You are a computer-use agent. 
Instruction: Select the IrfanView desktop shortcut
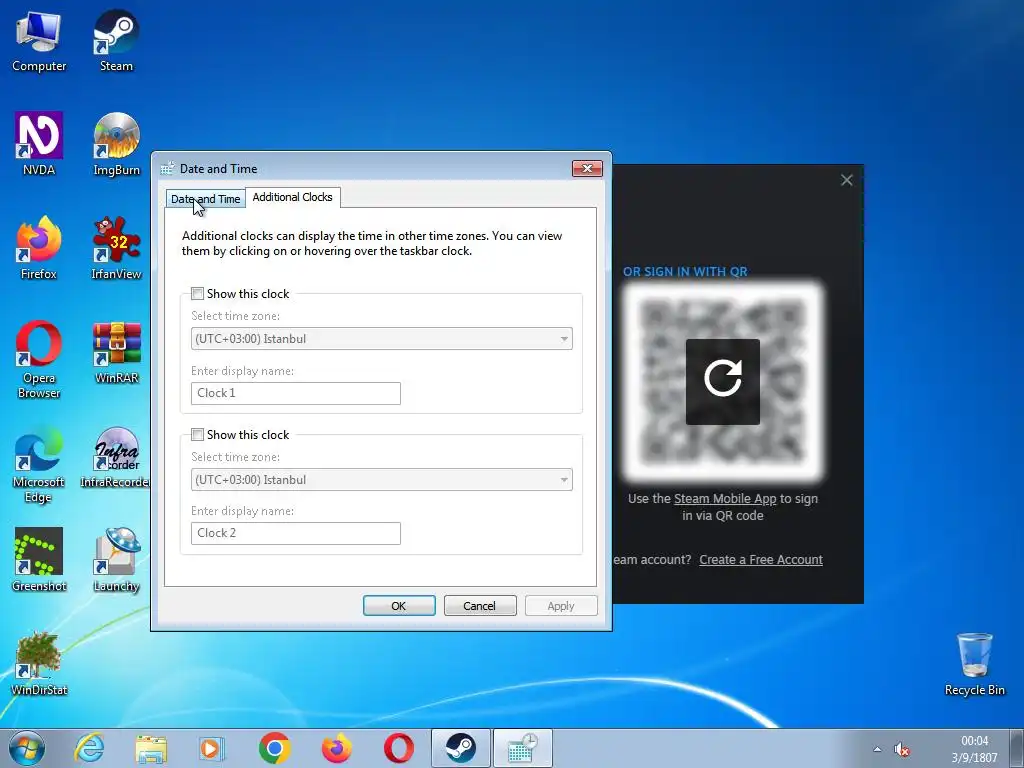tap(116, 249)
